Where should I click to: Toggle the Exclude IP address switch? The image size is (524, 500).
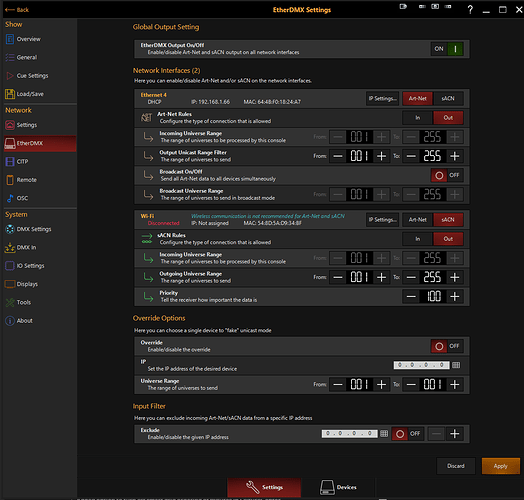408,434
